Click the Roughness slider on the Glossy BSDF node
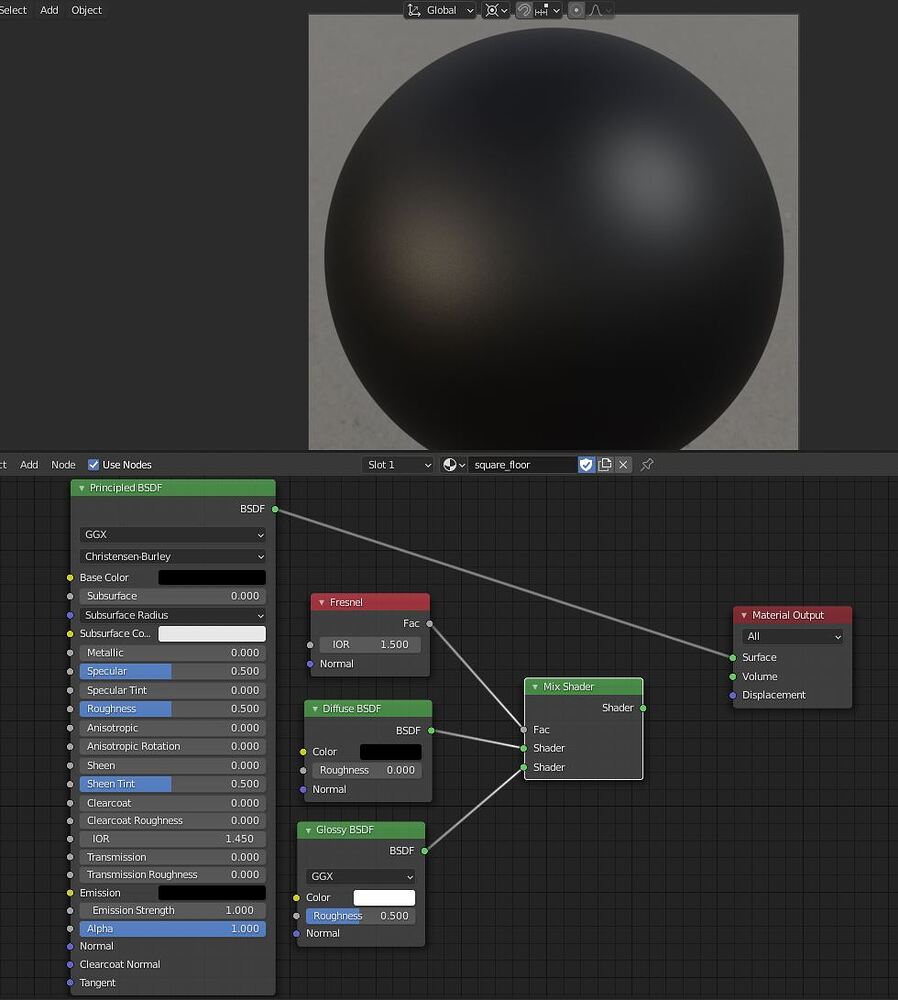 (360, 915)
